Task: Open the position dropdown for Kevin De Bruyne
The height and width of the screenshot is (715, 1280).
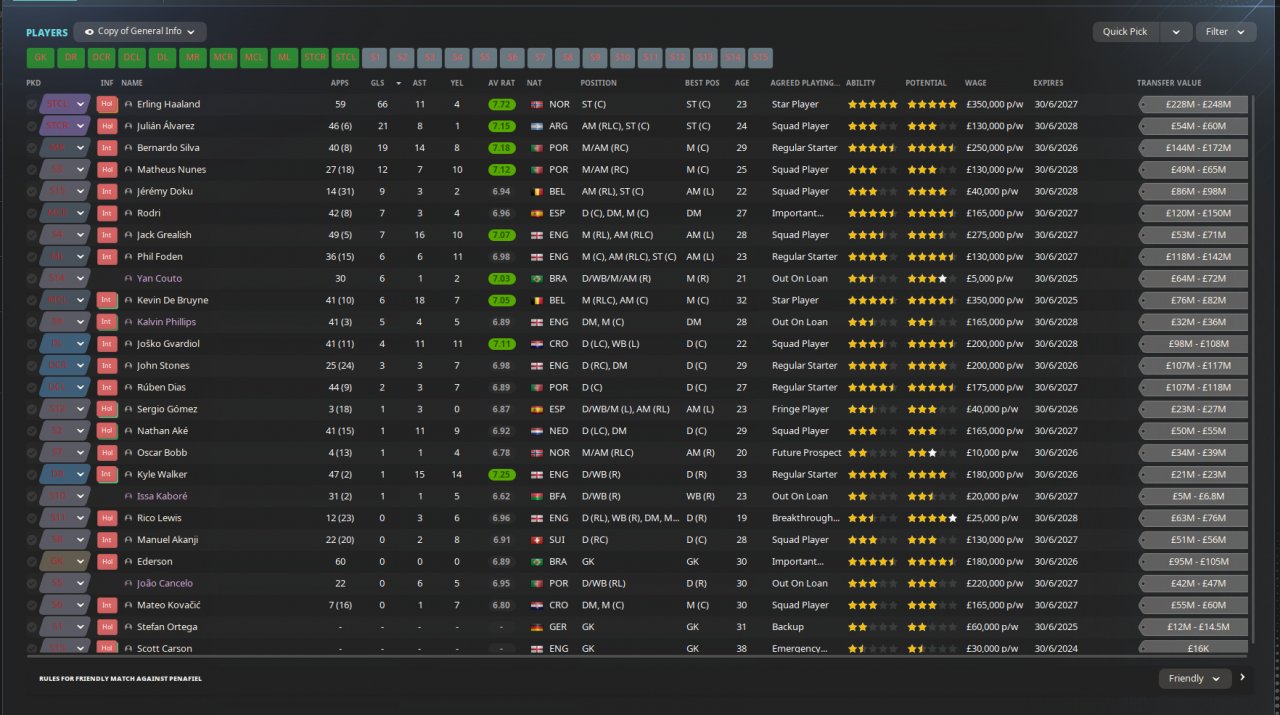Action: (x=65, y=300)
